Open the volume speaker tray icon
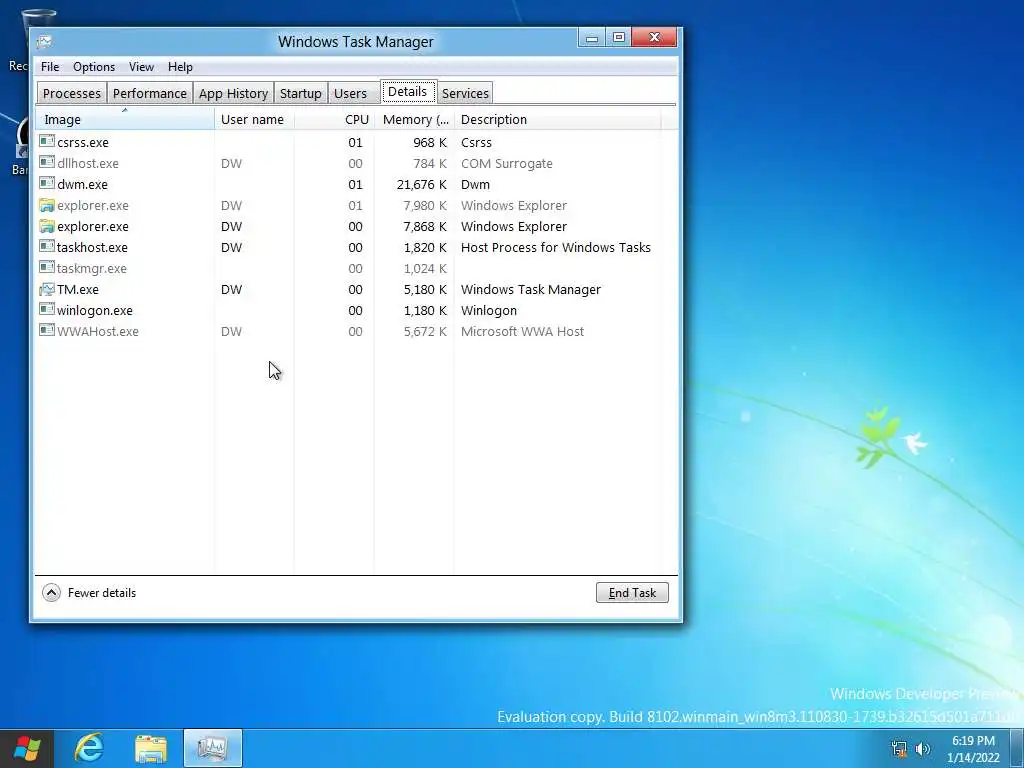 click(x=923, y=748)
